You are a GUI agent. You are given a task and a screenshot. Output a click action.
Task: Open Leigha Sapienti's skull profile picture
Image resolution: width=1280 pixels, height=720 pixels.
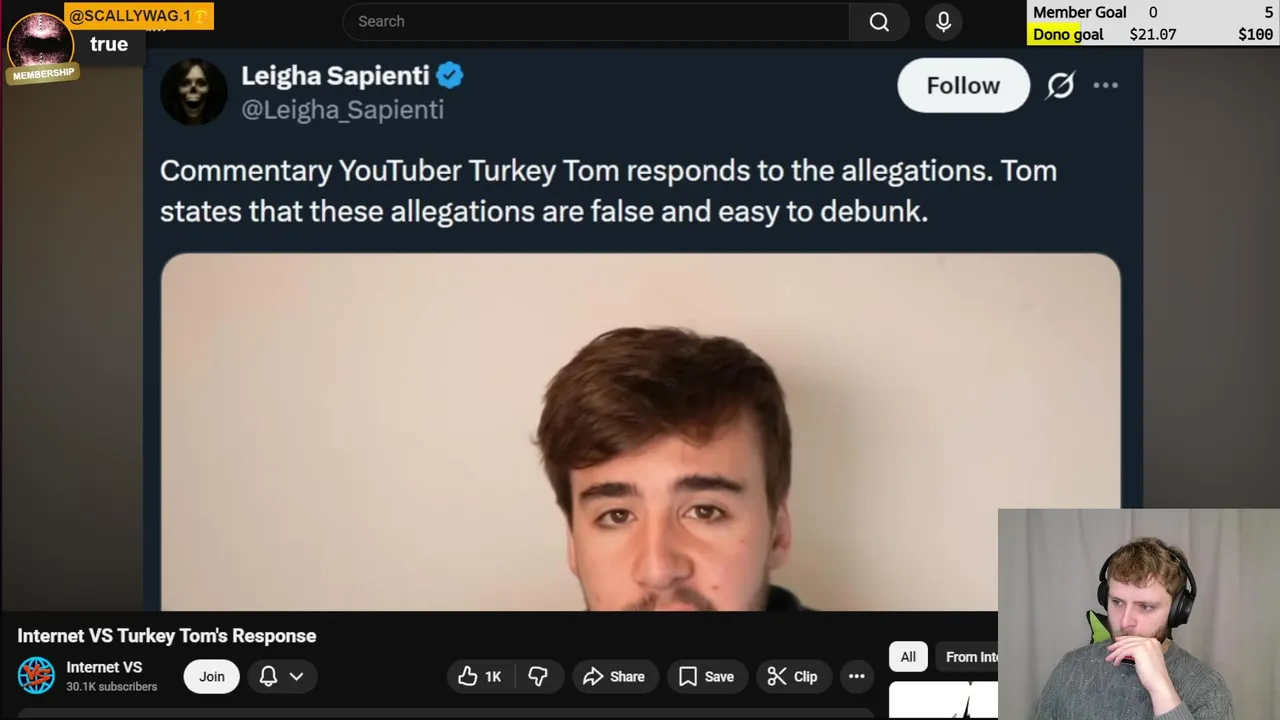(194, 92)
